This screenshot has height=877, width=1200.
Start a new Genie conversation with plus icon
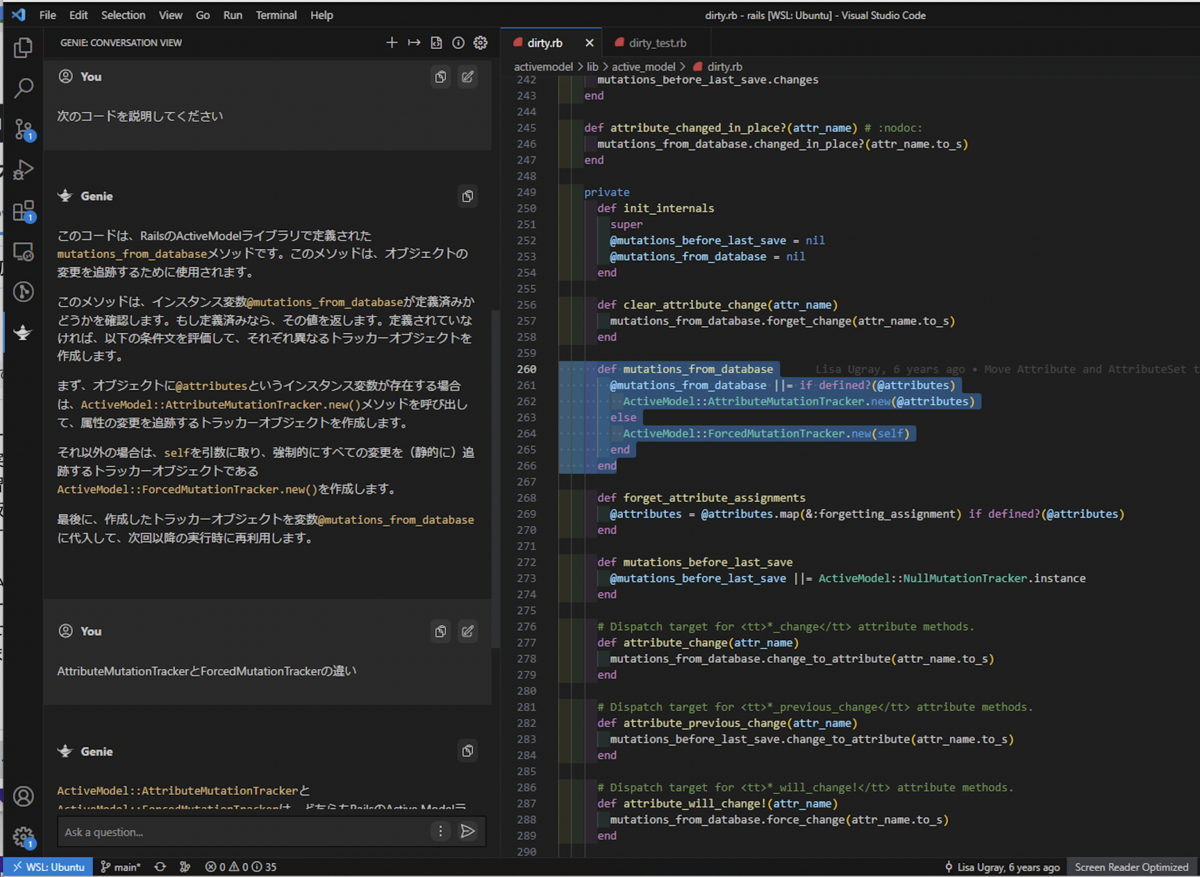click(392, 43)
